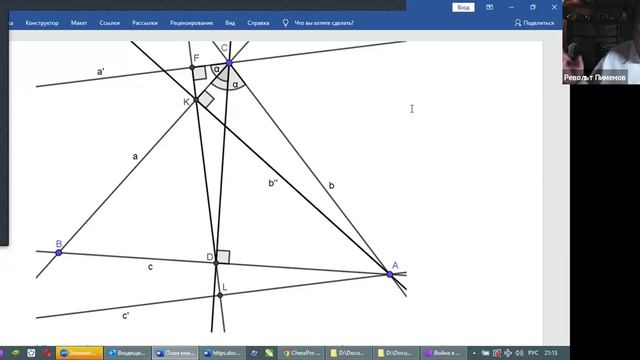
Task: Focus the 'Что вы хотите сделать?' search field
Action: point(324,23)
